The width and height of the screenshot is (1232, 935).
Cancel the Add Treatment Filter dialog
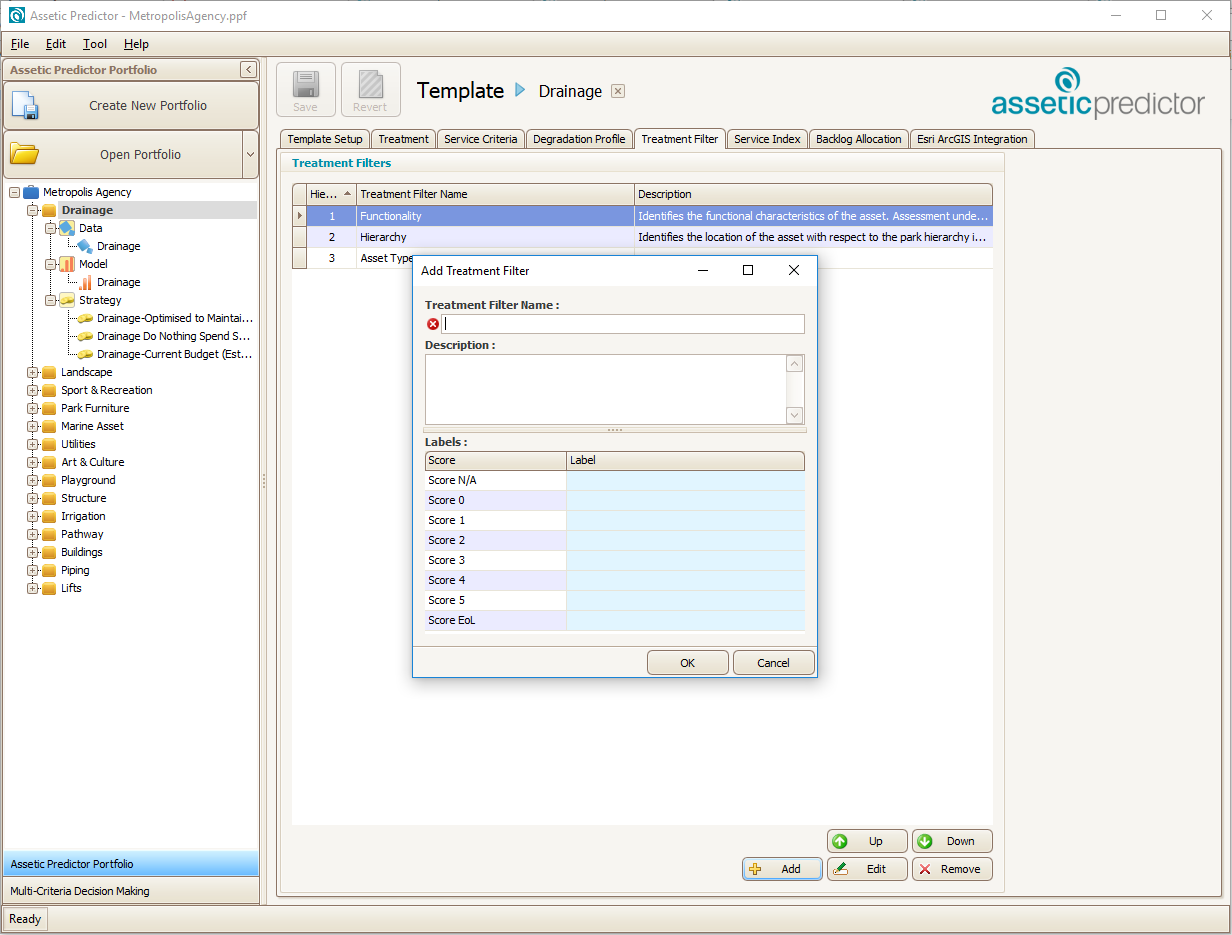773,663
